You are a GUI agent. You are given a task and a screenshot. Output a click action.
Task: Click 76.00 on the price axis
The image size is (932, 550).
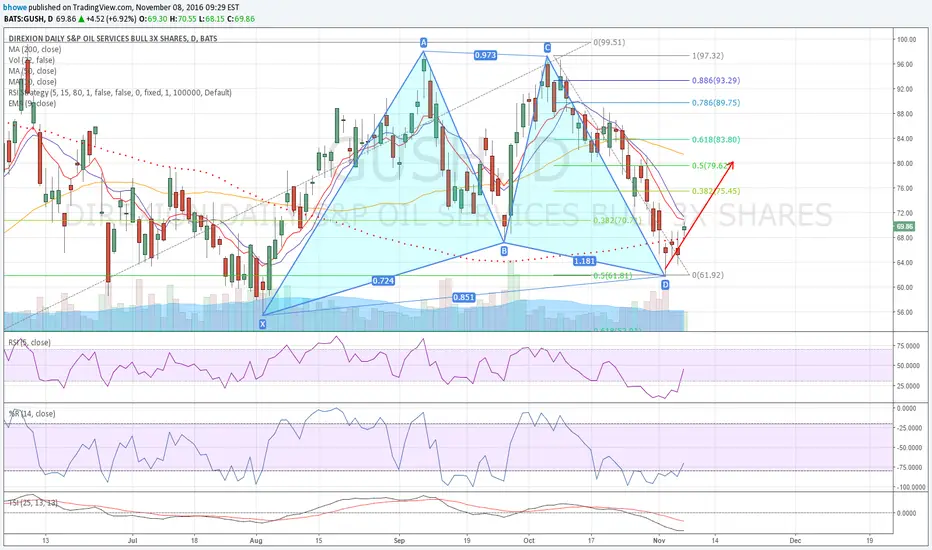pyautogui.click(x=905, y=188)
